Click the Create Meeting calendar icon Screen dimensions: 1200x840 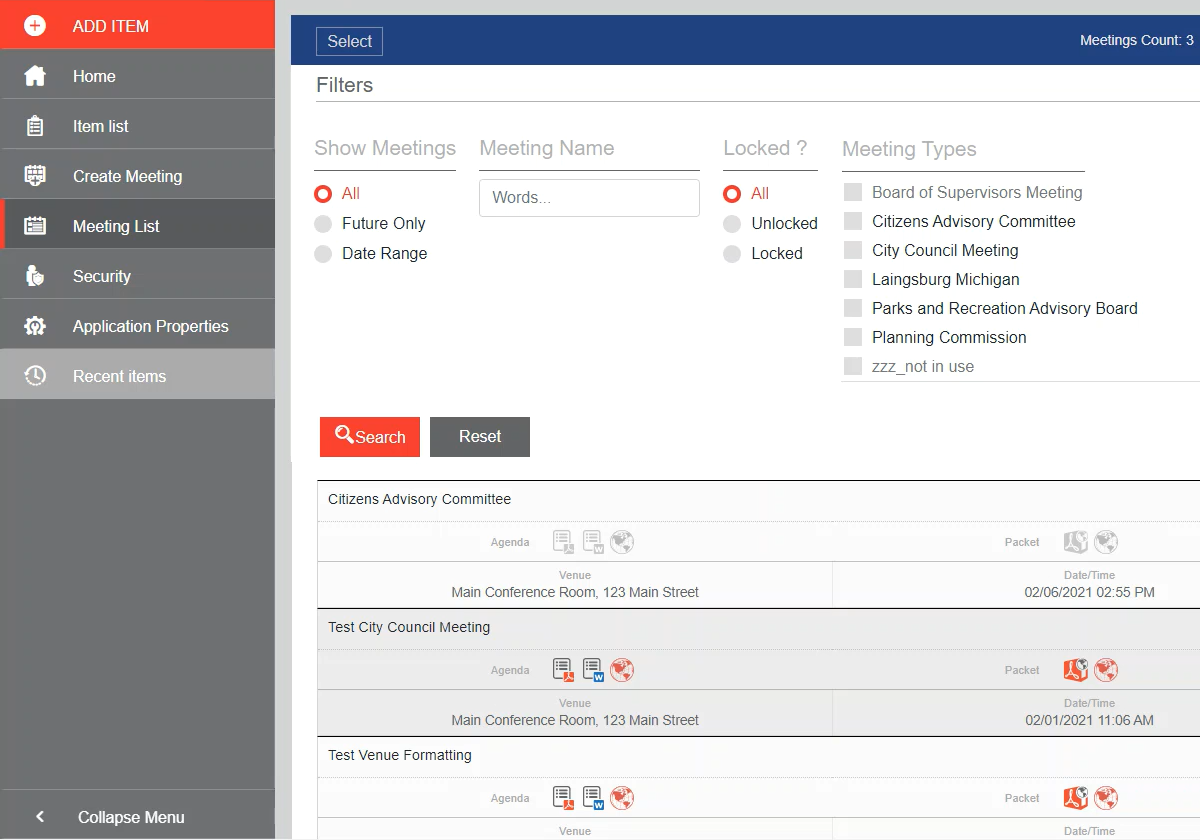(35, 176)
